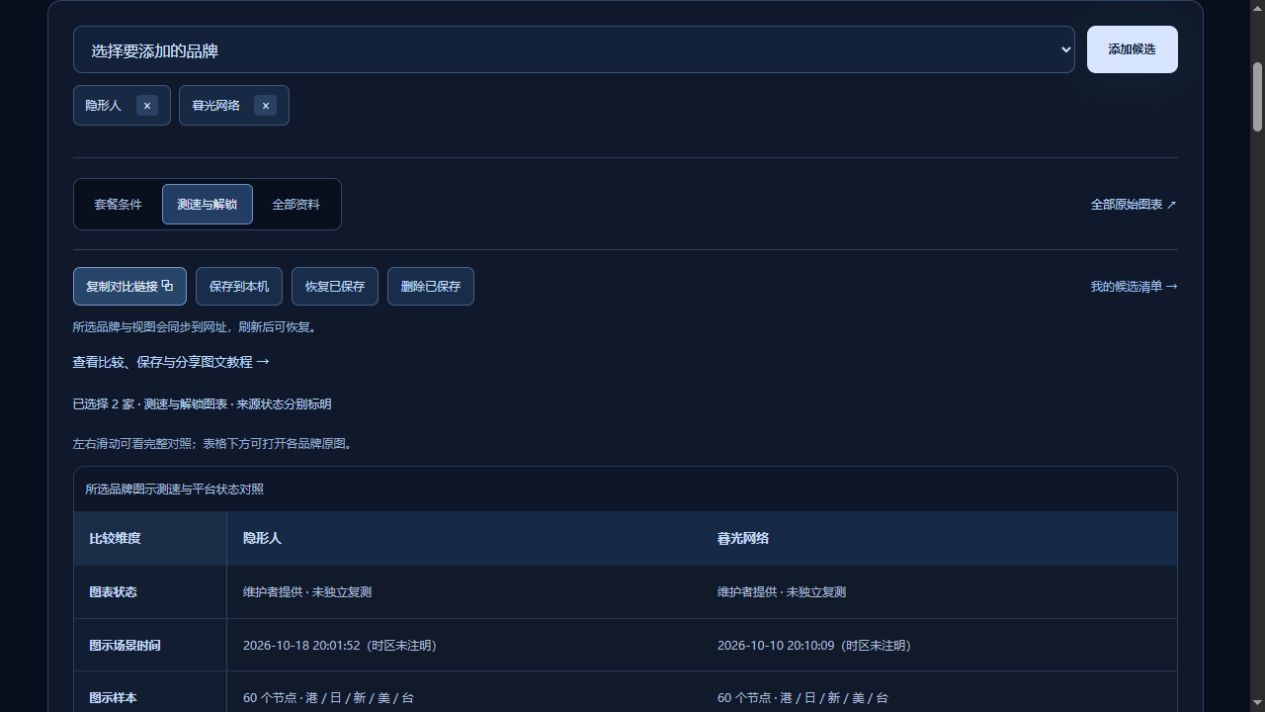Open 我的候选清单 link
This screenshot has height=712, width=1265.
(x=1134, y=287)
